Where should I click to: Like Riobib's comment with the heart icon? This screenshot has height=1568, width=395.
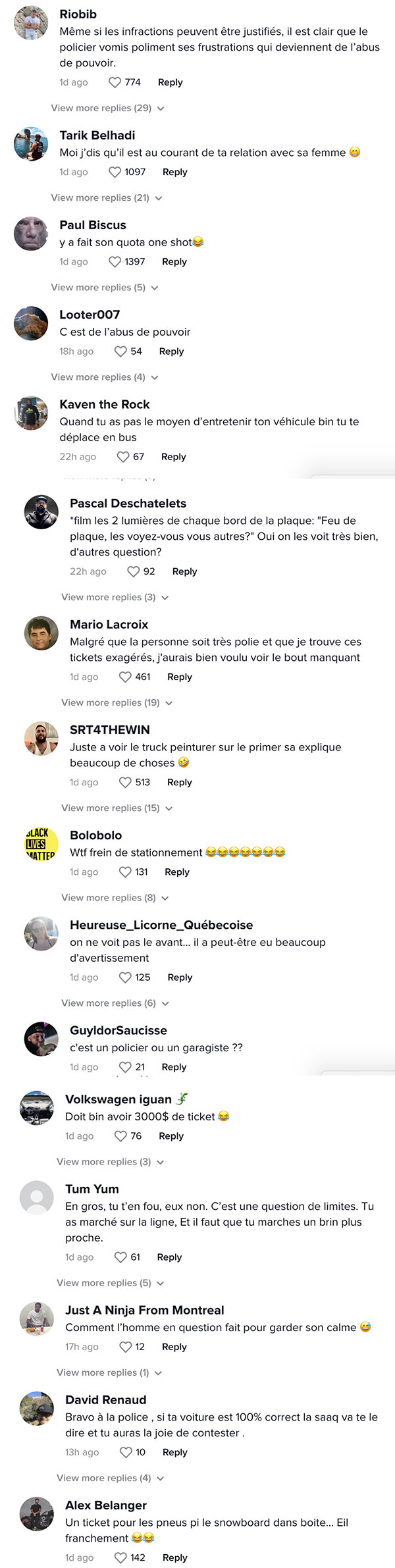point(115,82)
